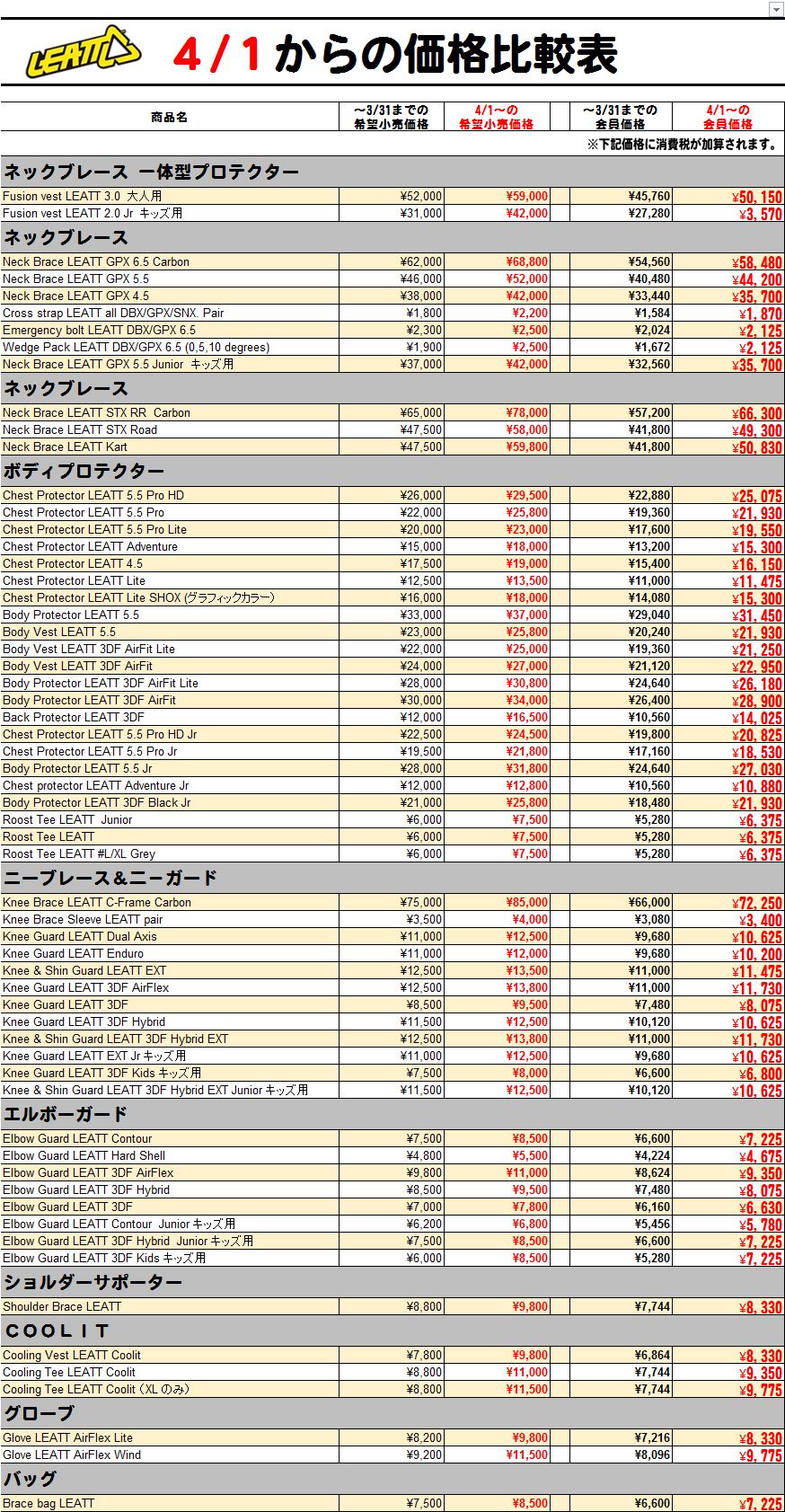This screenshot has width=785, height=1512.
Task: Select Neck Brace LEATT STX RR Carbon
Action: tap(96, 413)
